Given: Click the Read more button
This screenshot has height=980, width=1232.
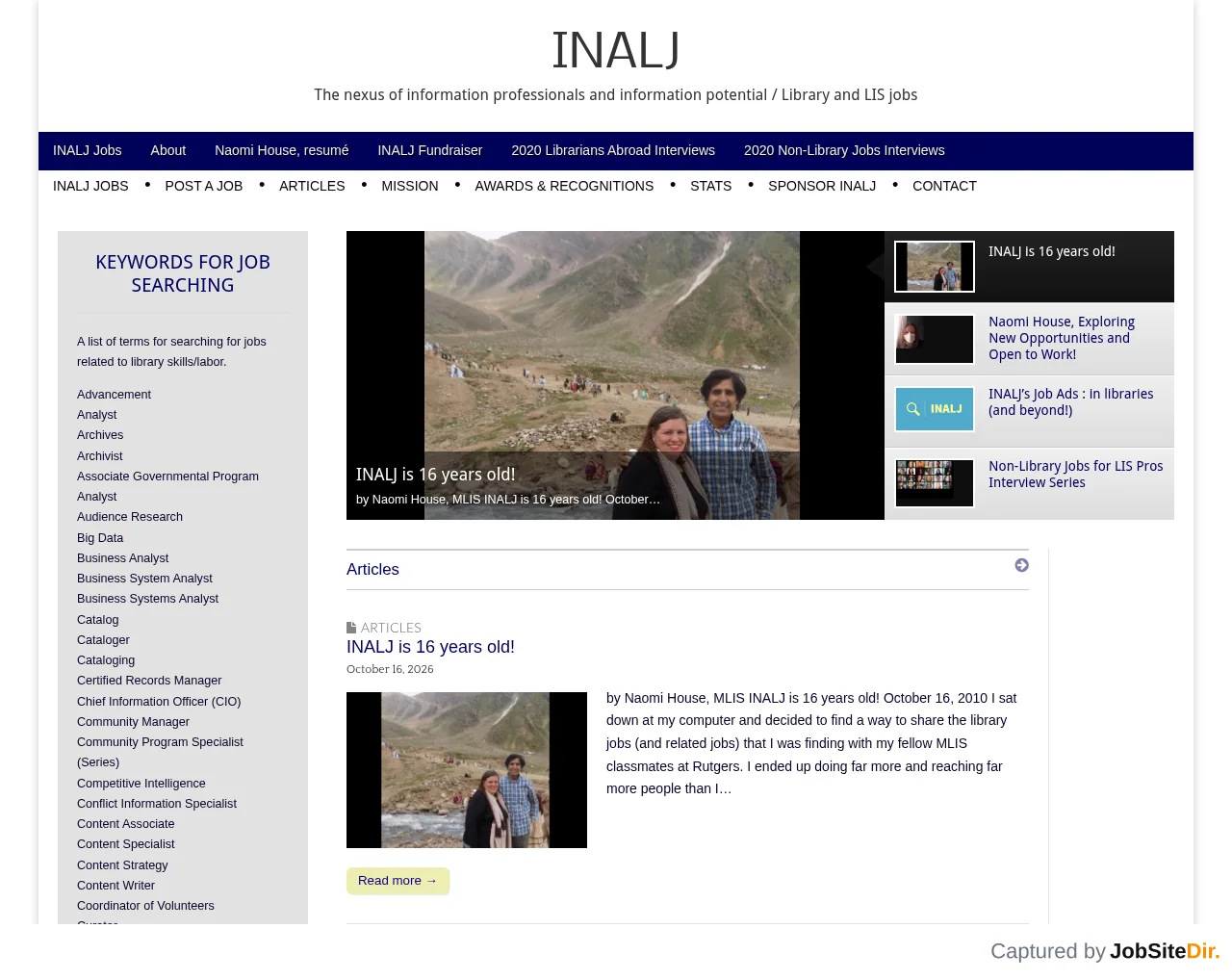Looking at the screenshot, I should click(398, 881).
